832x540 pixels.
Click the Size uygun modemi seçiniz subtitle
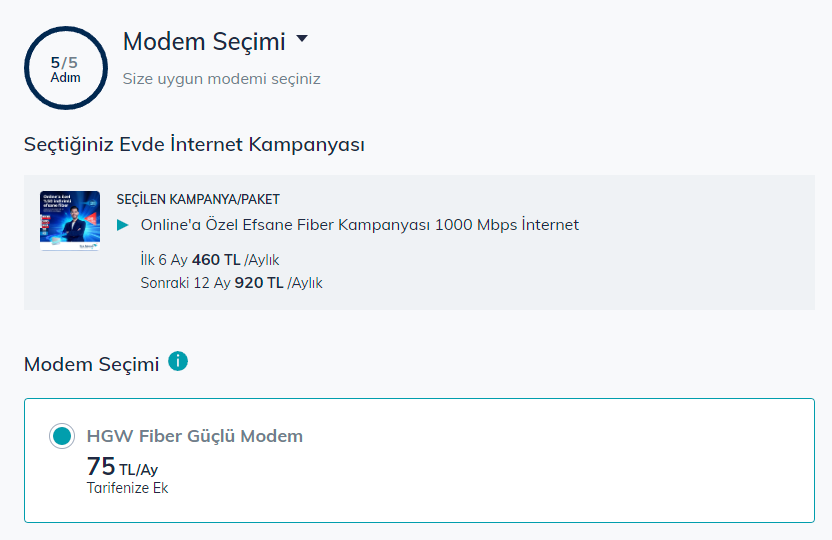point(221,78)
